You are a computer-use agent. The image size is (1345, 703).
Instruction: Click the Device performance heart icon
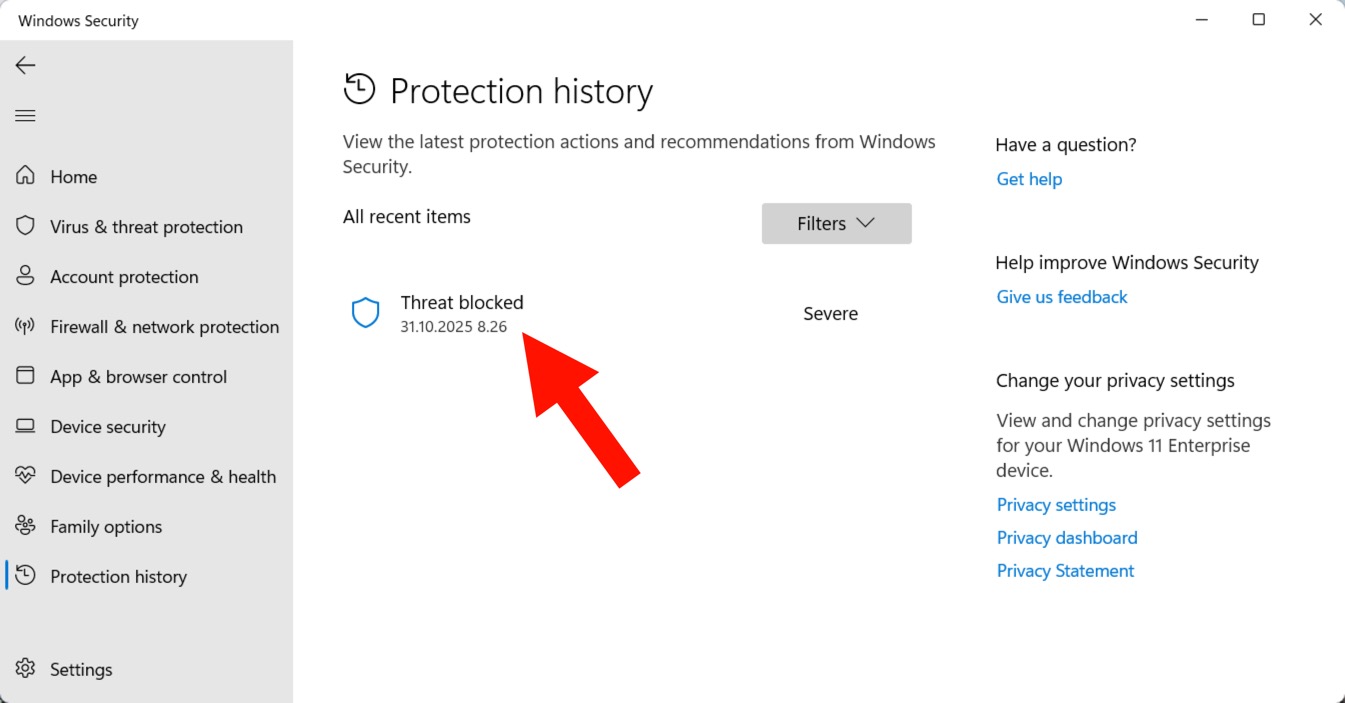[x=26, y=476]
